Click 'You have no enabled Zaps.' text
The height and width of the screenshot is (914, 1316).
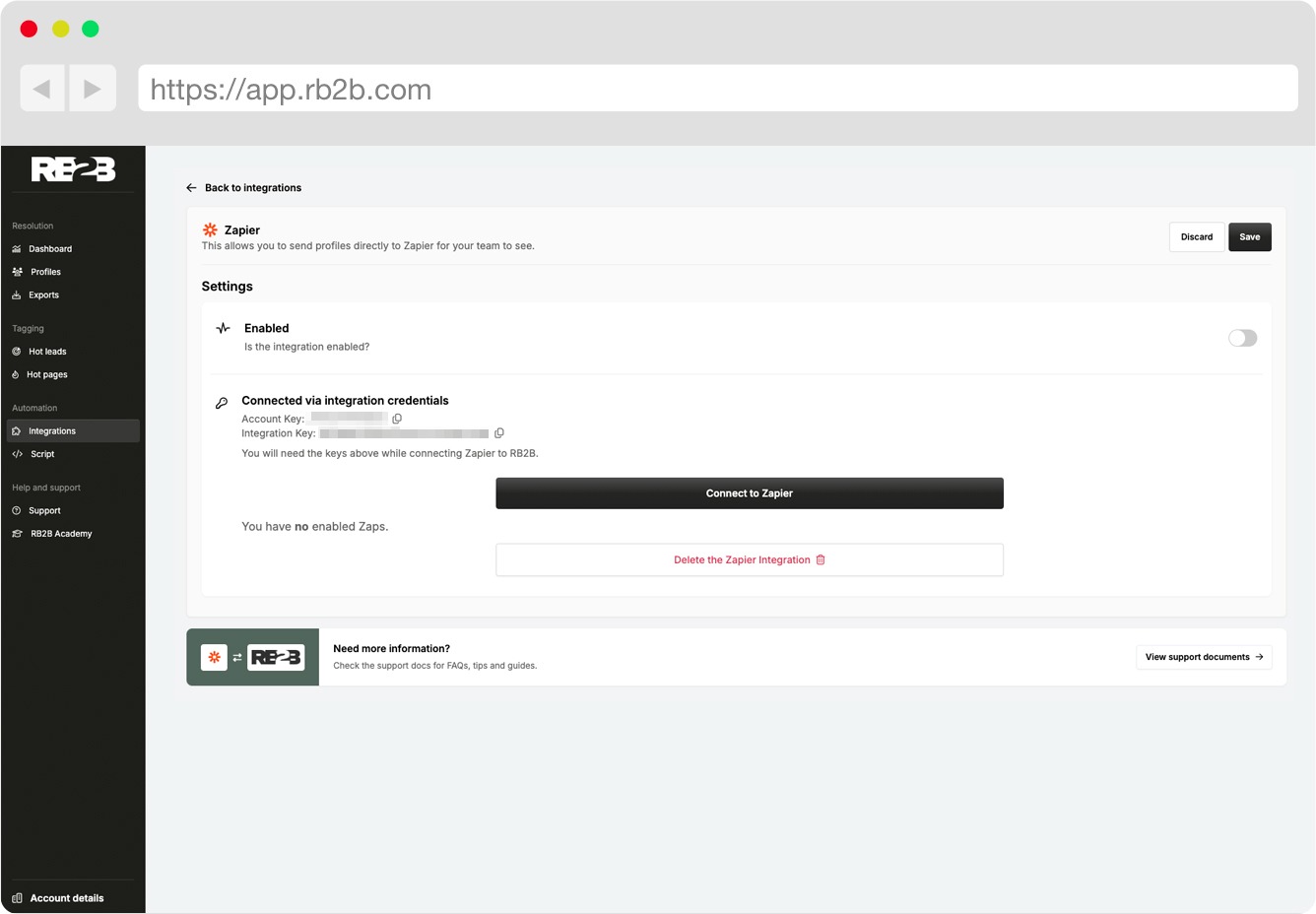[x=315, y=527]
